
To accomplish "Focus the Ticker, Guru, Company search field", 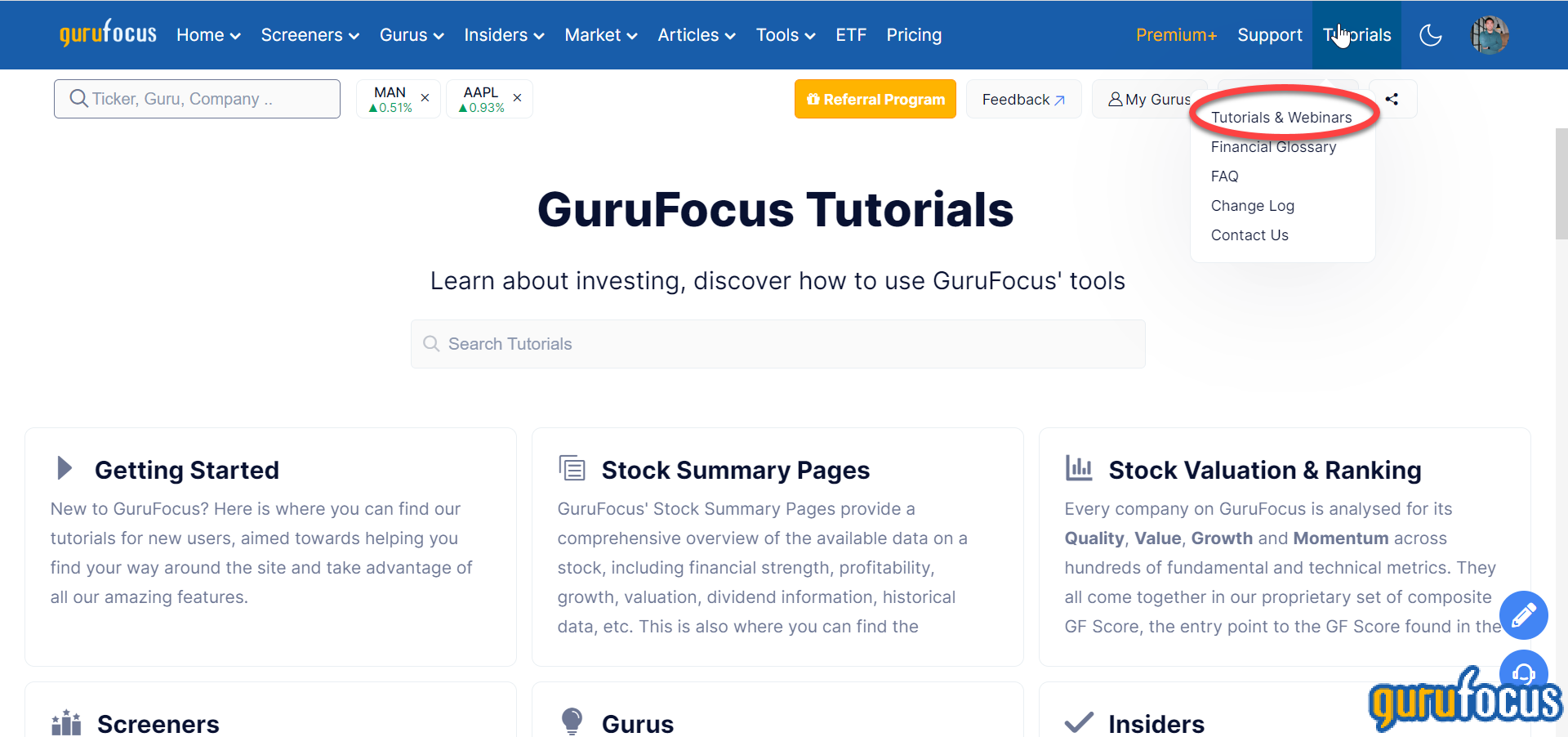I will (197, 99).
